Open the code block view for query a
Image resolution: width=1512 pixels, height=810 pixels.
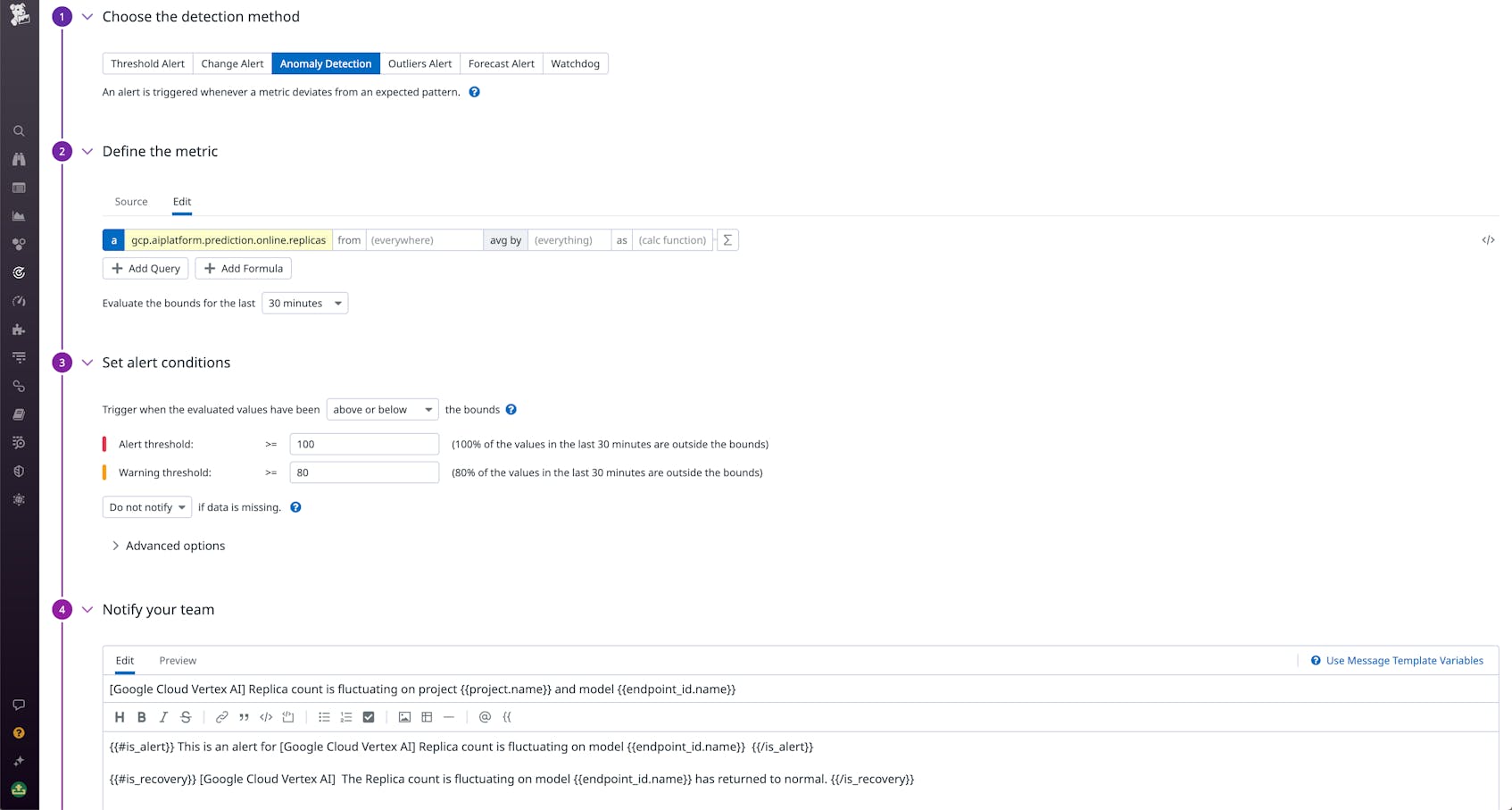1488,239
